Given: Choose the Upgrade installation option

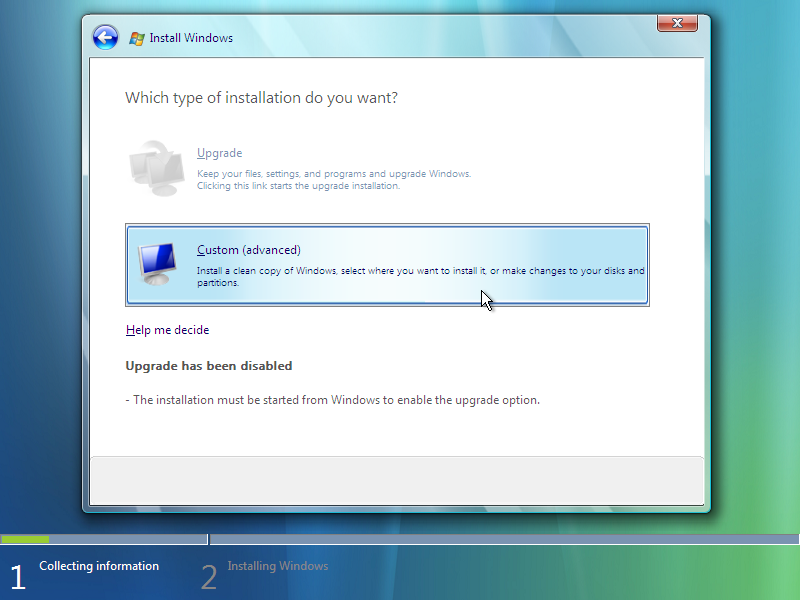Looking at the screenshot, I should click(x=219, y=152).
